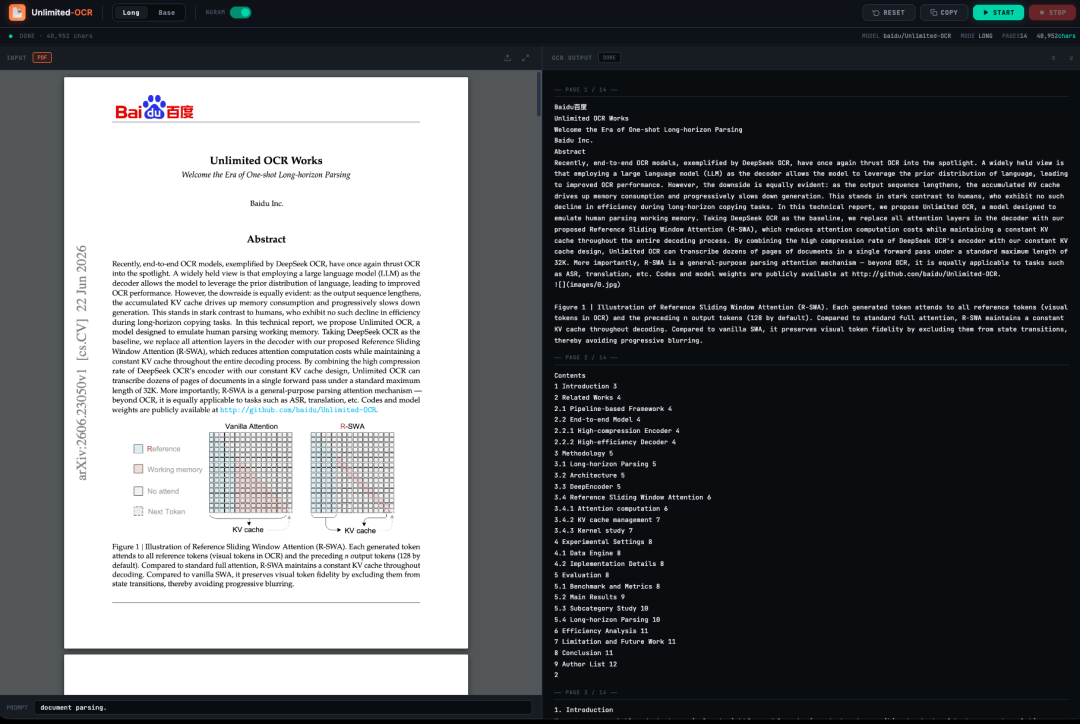Viewport: 1080px width, 724px height.
Task: Click output line '5.2 Main Results 9'
Action: [x=590, y=597]
